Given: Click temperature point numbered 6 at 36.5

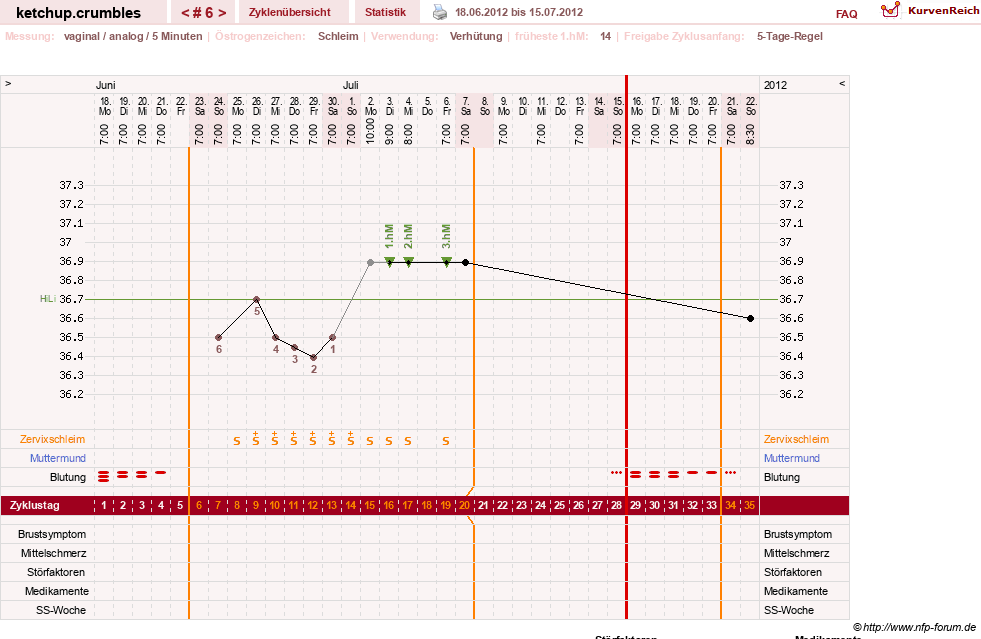Looking at the screenshot, I should pyautogui.click(x=218, y=337).
